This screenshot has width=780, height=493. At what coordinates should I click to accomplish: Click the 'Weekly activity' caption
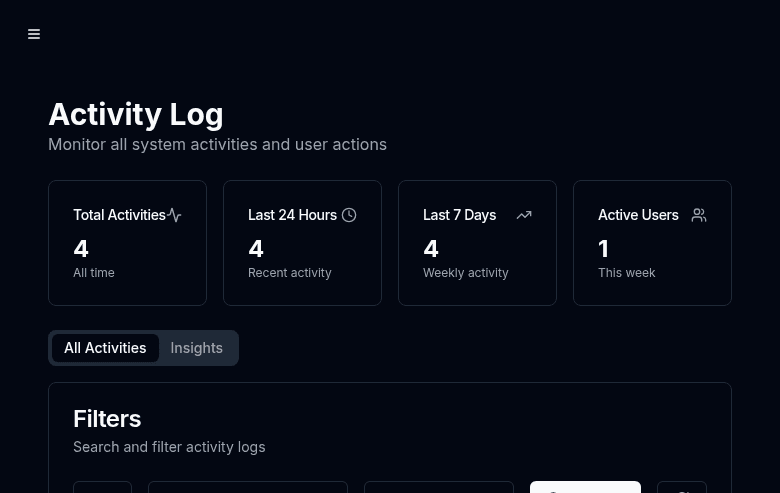pos(466,273)
